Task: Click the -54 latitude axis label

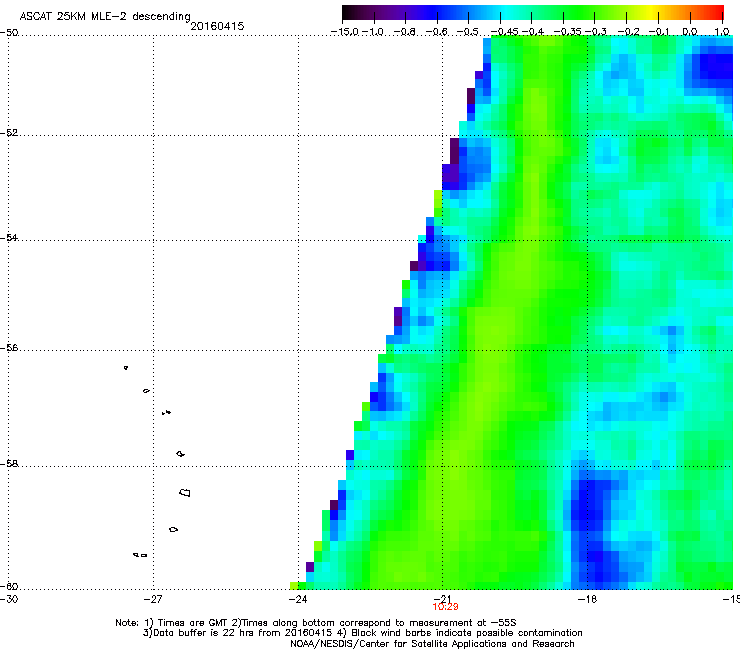Action: pos(9,237)
